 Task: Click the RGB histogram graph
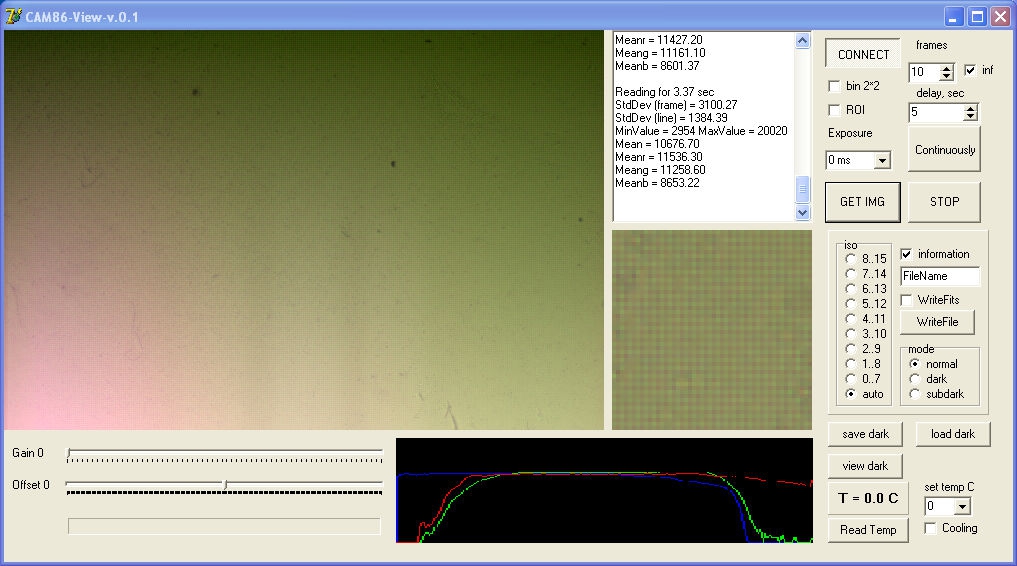tap(604, 490)
